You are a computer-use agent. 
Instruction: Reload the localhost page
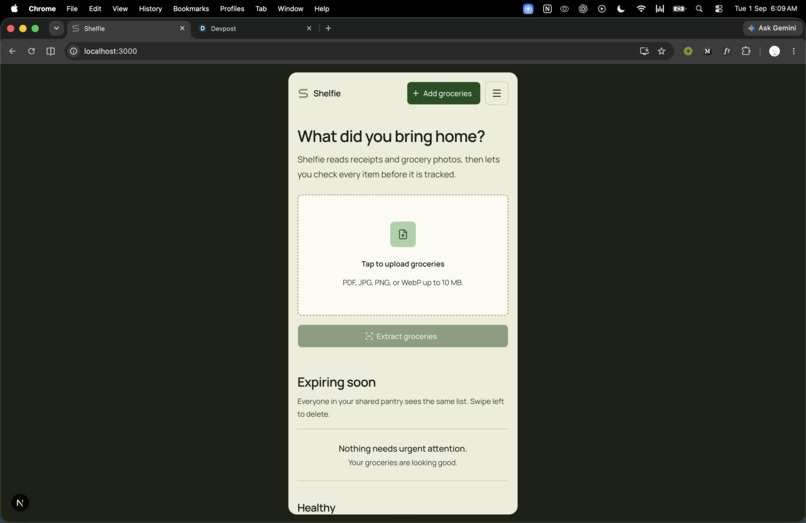[31, 51]
